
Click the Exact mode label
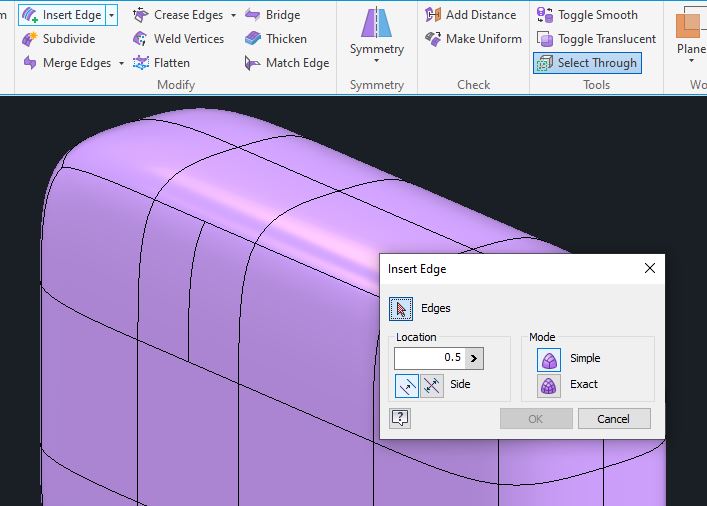583,384
